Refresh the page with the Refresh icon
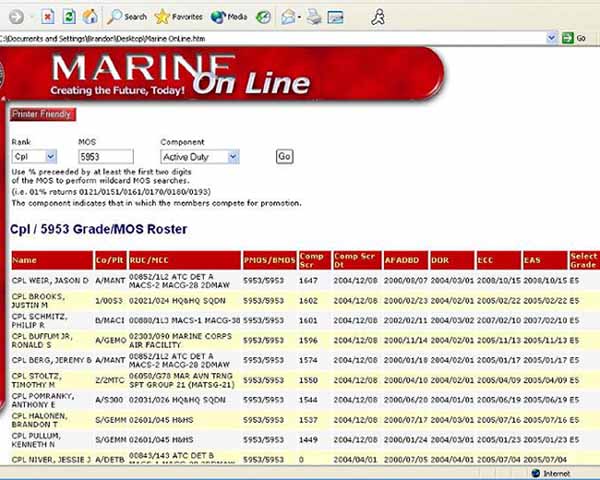600x480 pixels. tap(69, 17)
